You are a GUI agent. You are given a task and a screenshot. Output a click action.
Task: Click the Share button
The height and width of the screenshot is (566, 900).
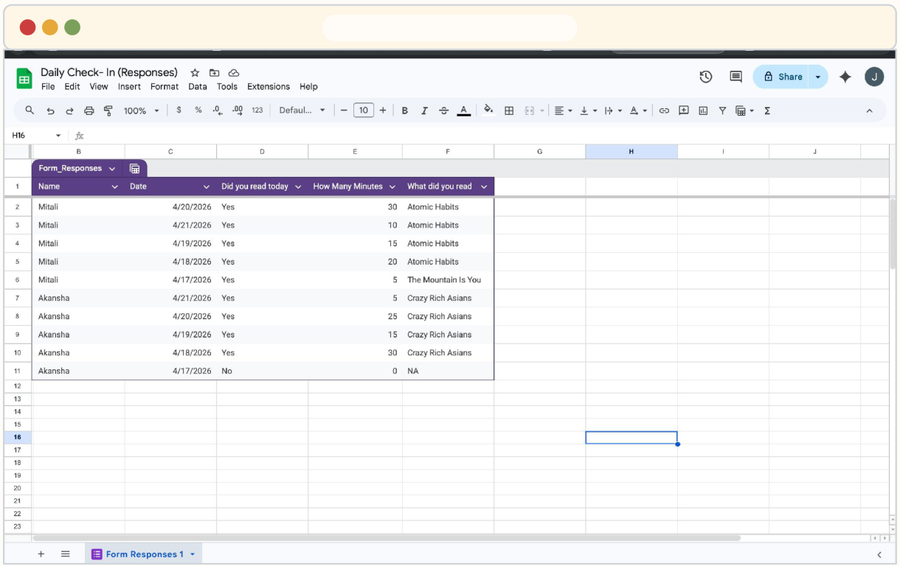781,77
